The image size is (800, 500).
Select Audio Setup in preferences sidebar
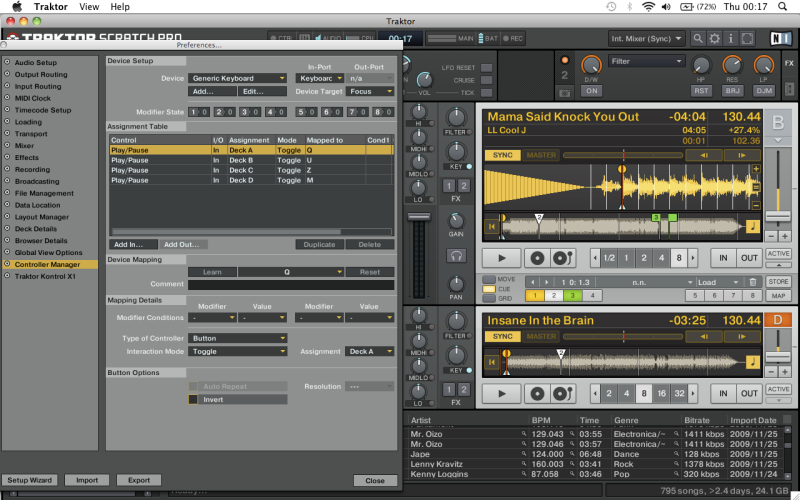[x=36, y=62]
